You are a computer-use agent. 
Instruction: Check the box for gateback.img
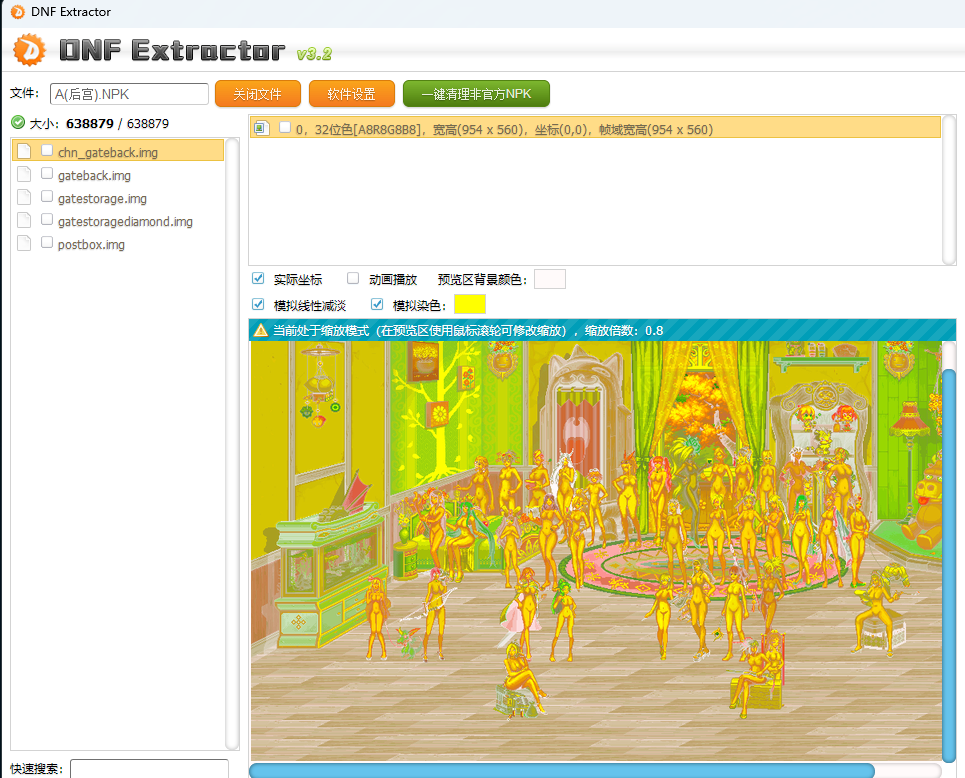[x=47, y=174]
